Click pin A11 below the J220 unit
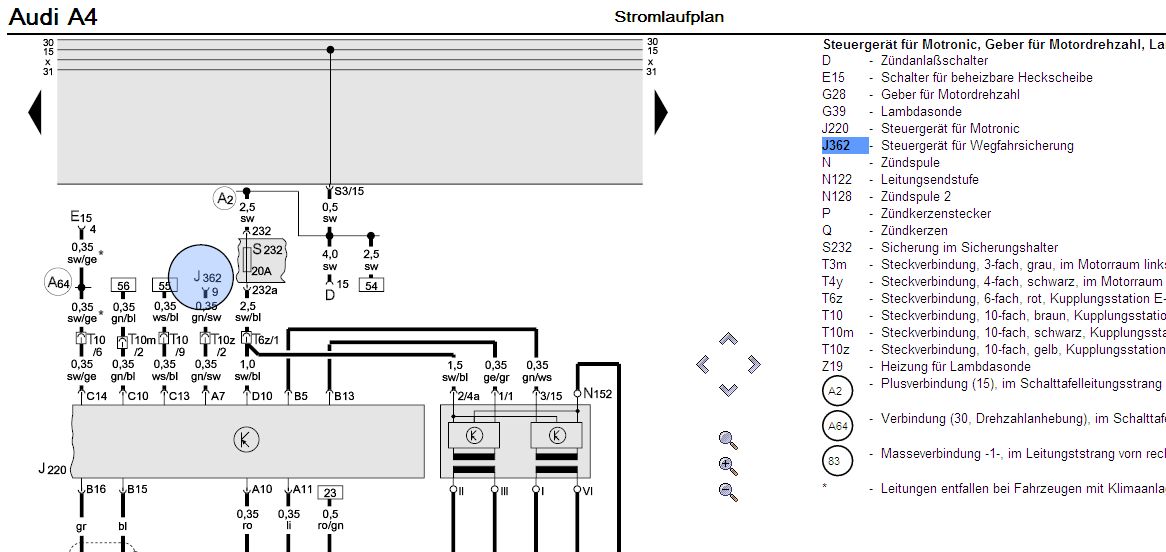Screen dimensions: 1166x552 pyautogui.click(x=303, y=489)
